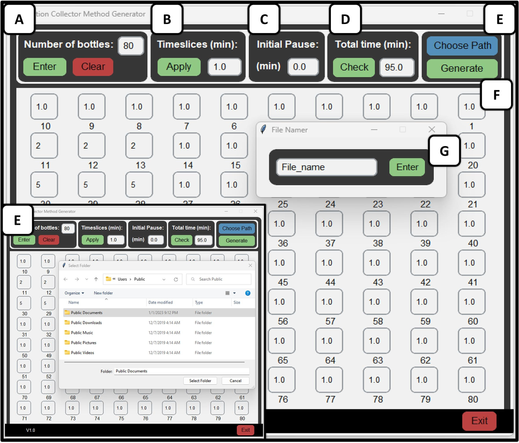
Task: Click the red Exit button in main window
Action: click(479, 421)
